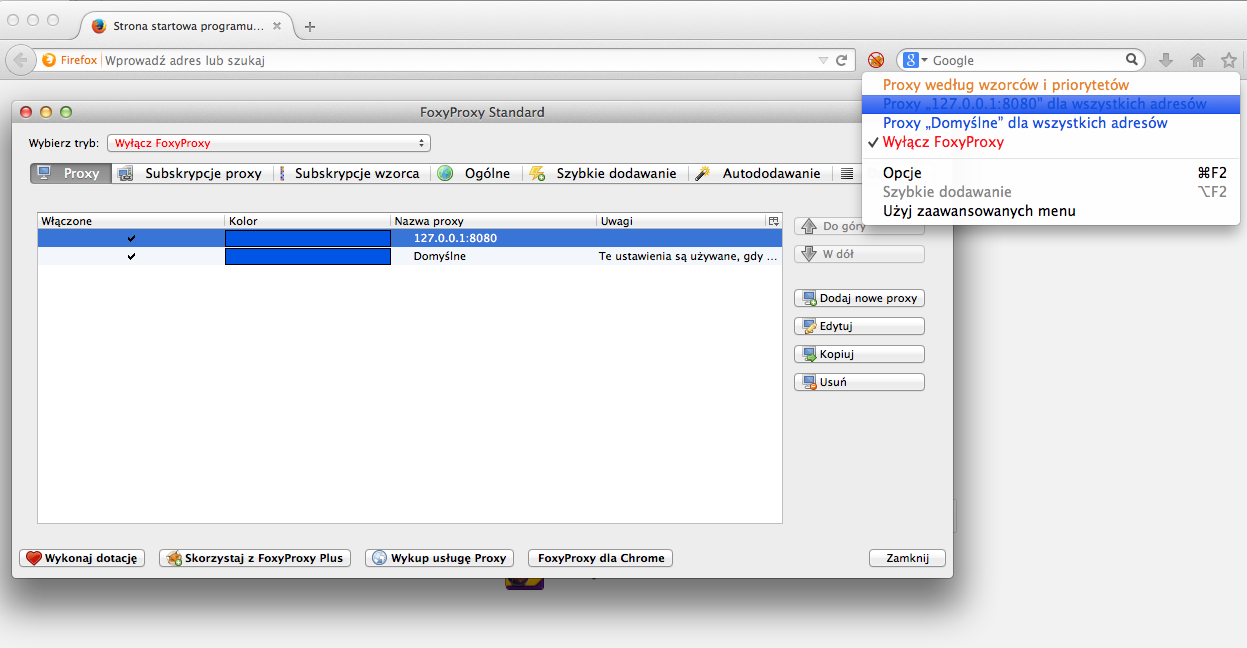Screen dimensions: 1247x648
Task: Click the Subskrypcje wzorca tab icon
Action: [282, 173]
